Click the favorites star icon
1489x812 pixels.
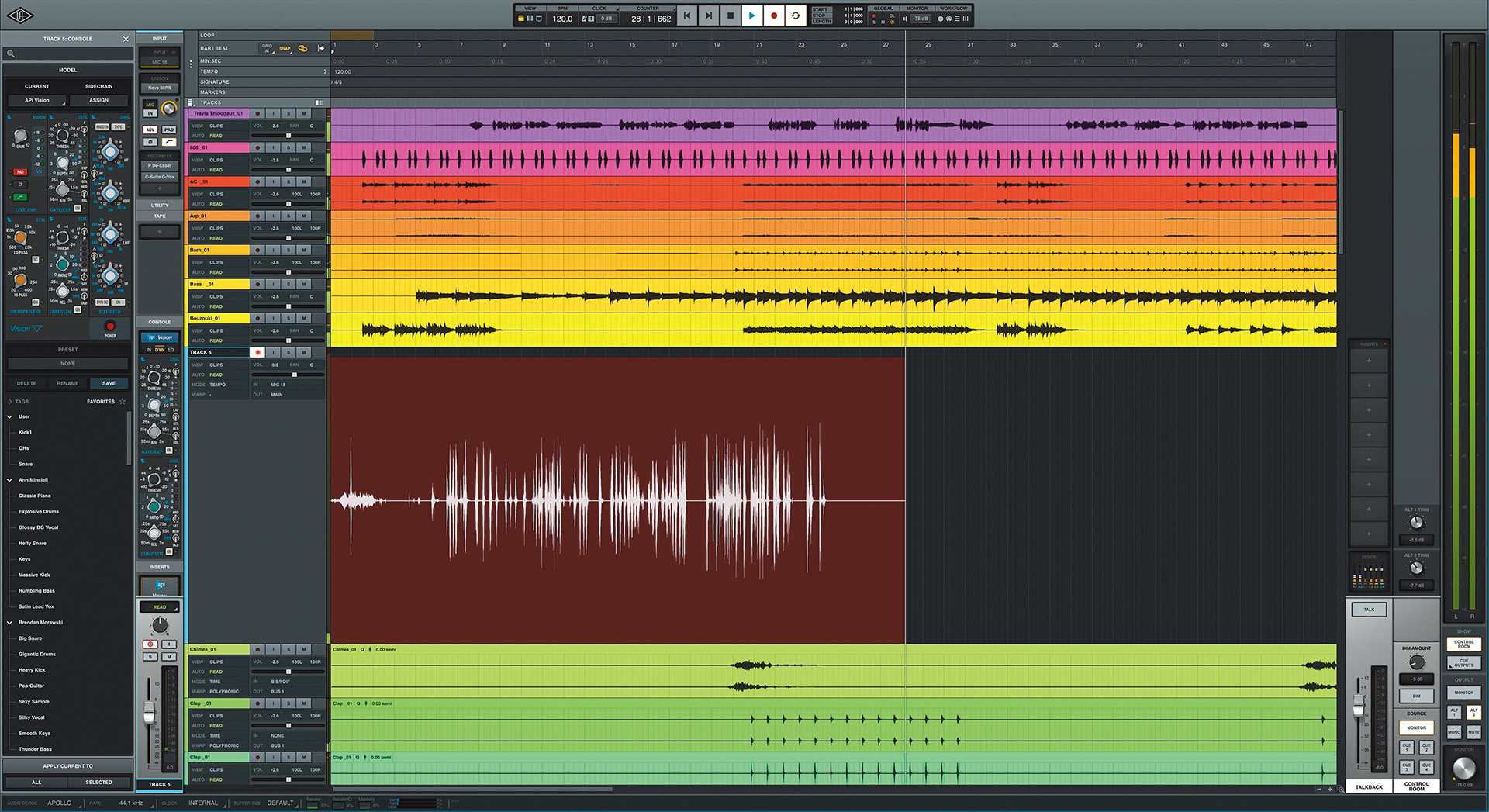point(123,401)
